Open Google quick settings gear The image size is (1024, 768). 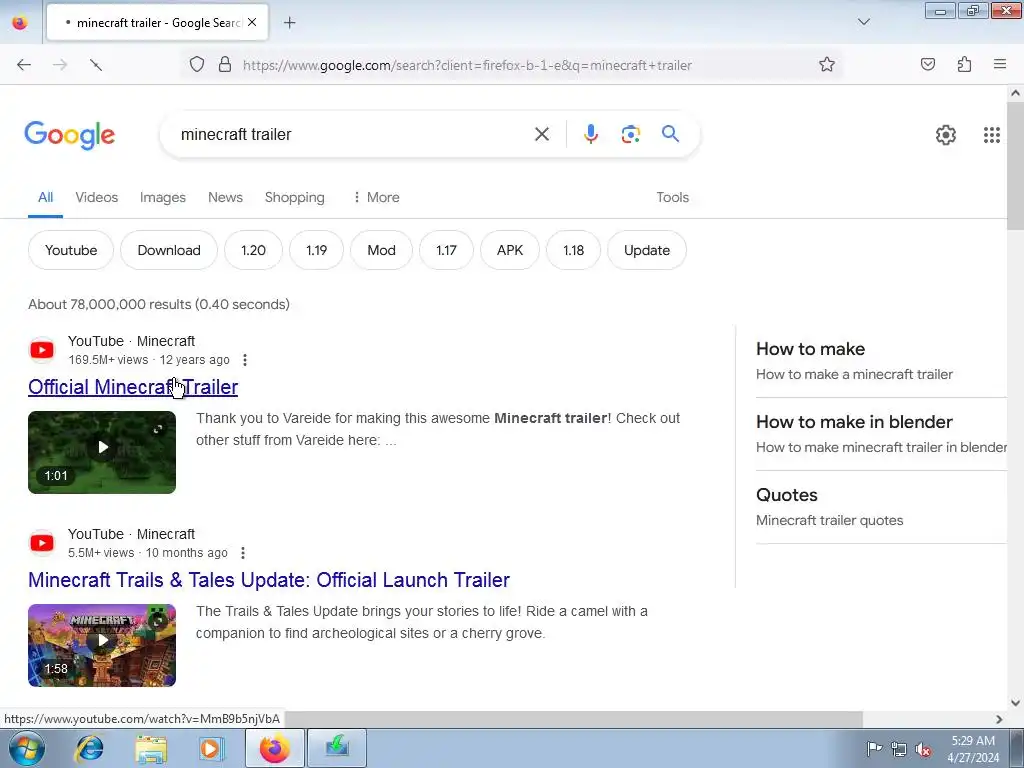coord(946,135)
